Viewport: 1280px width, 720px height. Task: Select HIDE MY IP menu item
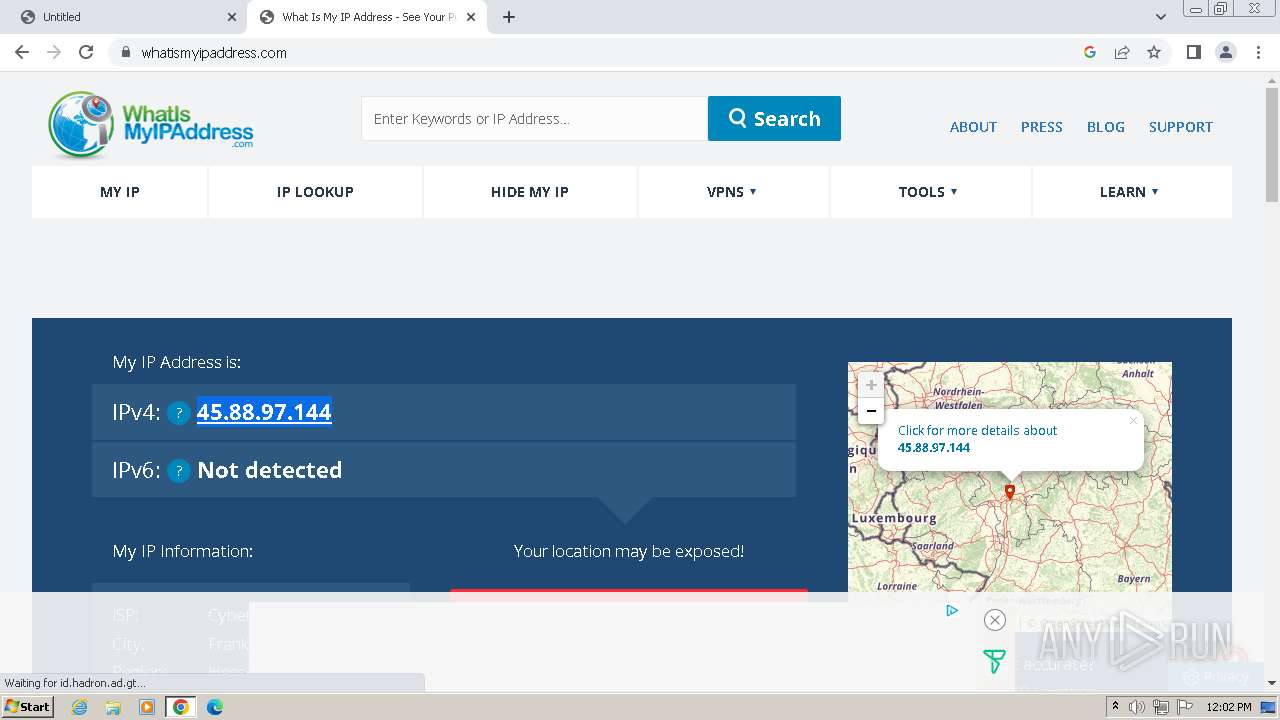pyautogui.click(x=529, y=192)
